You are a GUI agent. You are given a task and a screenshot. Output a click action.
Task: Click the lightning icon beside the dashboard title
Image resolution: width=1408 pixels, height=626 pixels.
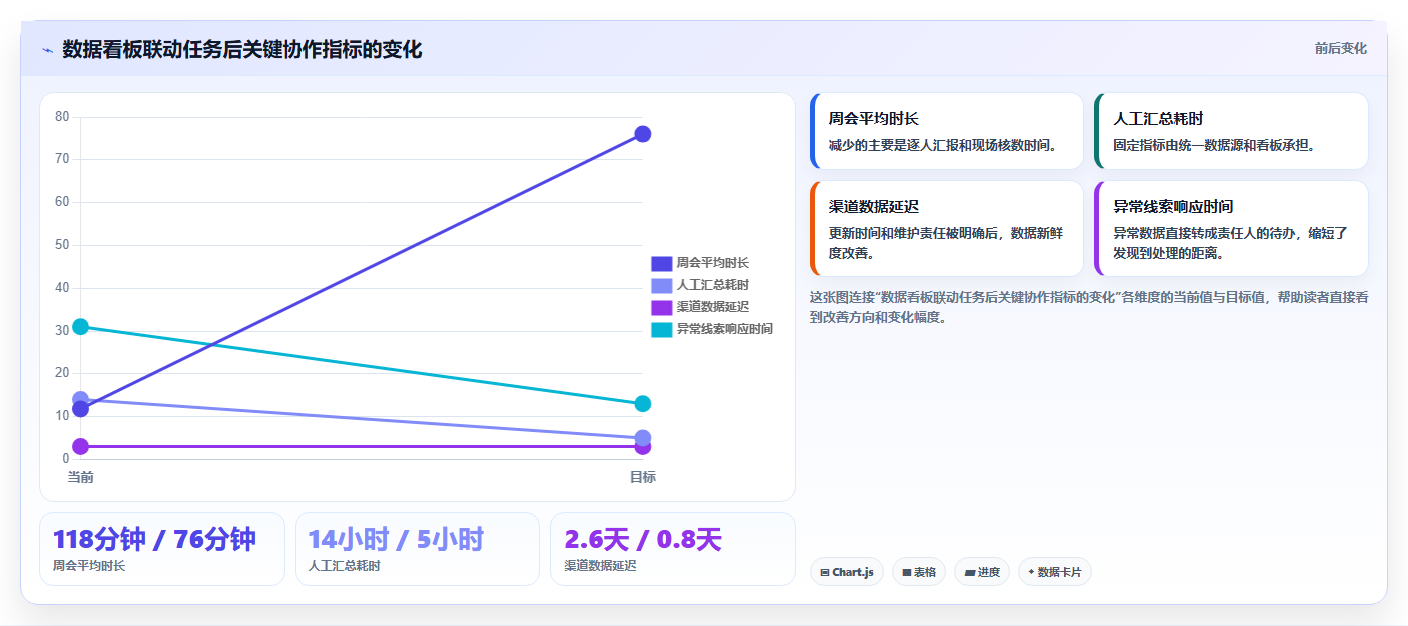pyautogui.click(x=48, y=50)
